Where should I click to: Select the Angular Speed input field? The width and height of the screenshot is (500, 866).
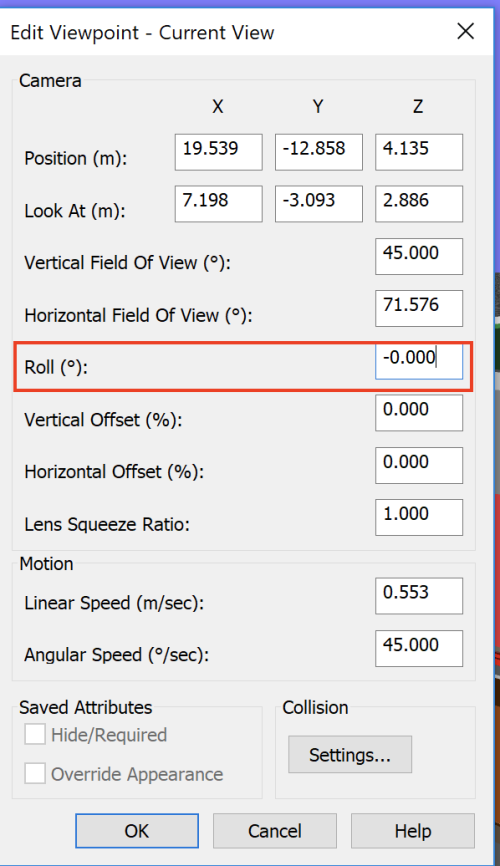419,648
